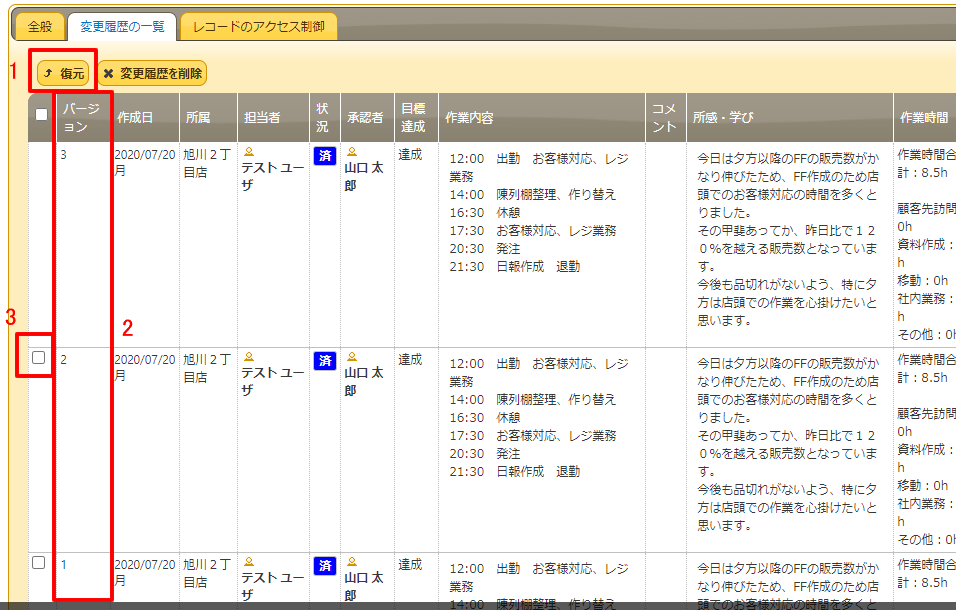
Task: Click the user icon beside 山口太郎 in version 3 row
Action: (x=352, y=153)
